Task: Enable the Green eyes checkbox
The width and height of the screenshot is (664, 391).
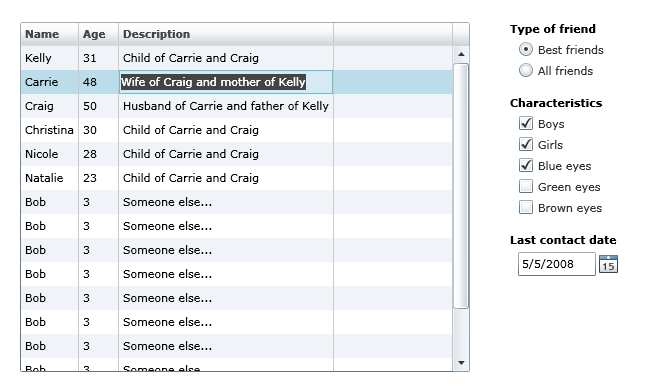Action: click(x=526, y=186)
